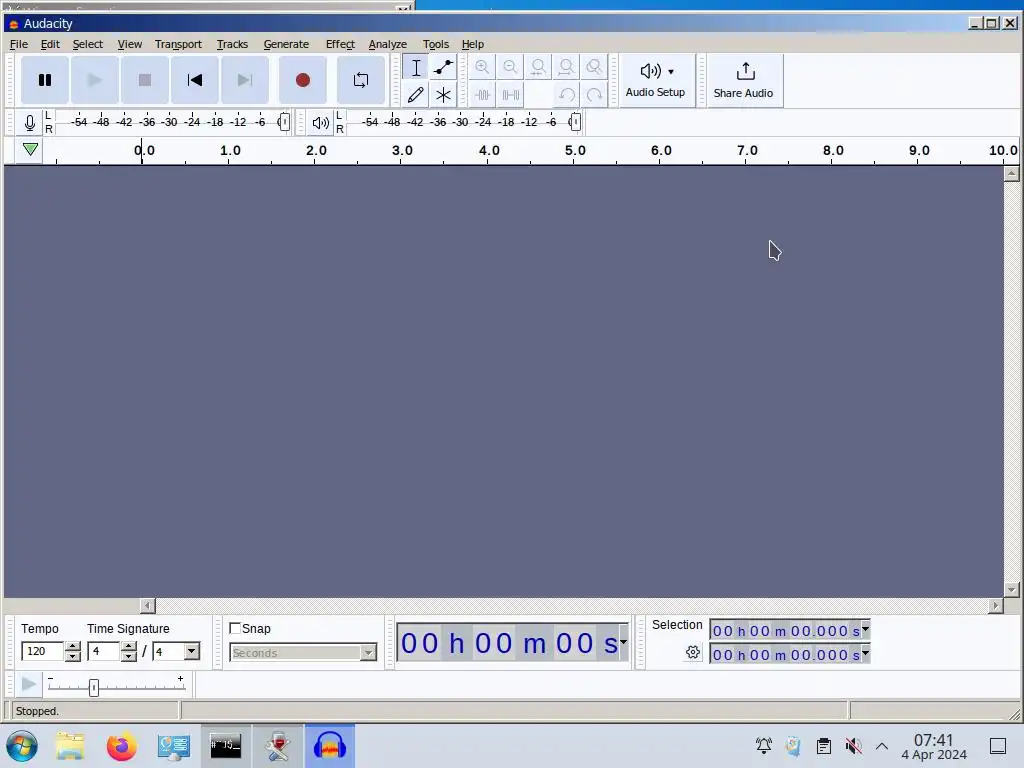Click the microphone record meter icon
Image resolution: width=1024 pixels, height=768 pixels.
[x=29, y=122]
